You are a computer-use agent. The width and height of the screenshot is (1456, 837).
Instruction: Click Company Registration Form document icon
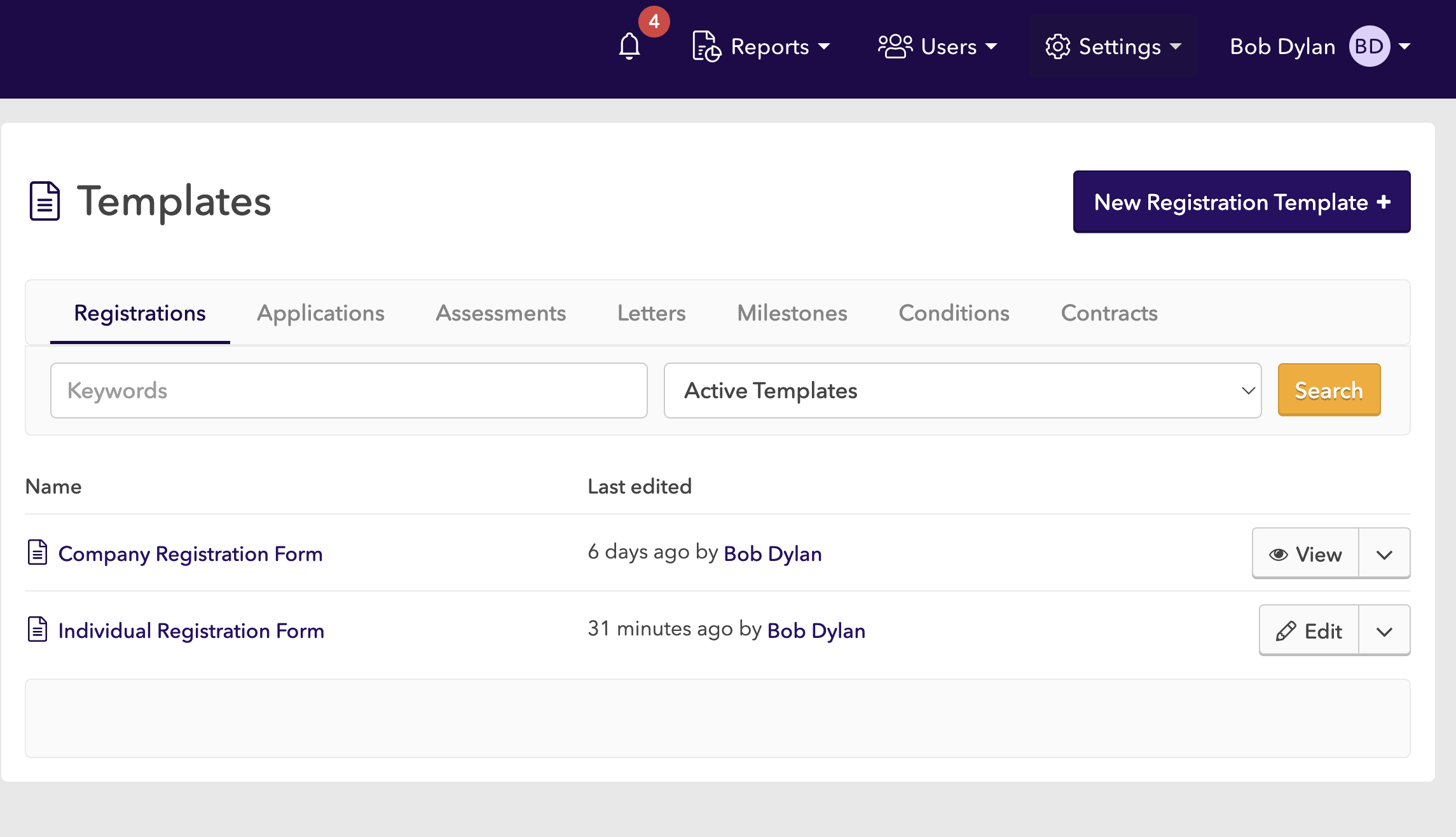[x=38, y=552]
